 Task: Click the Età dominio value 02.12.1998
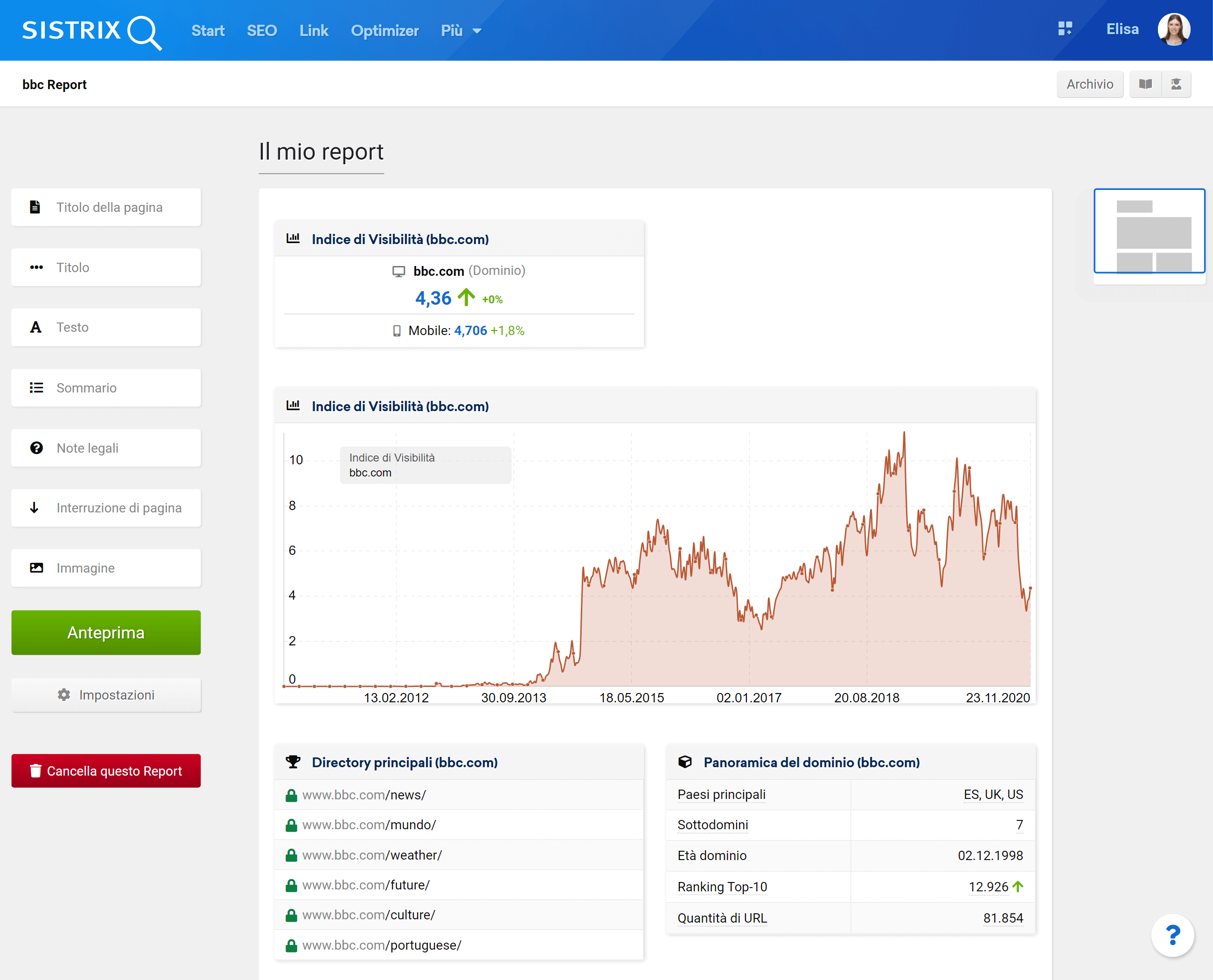(990, 856)
